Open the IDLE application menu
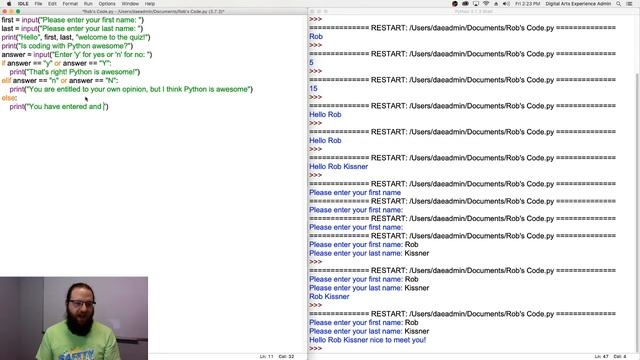Image resolution: width=640 pixels, height=360 pixels. point(23,4)
